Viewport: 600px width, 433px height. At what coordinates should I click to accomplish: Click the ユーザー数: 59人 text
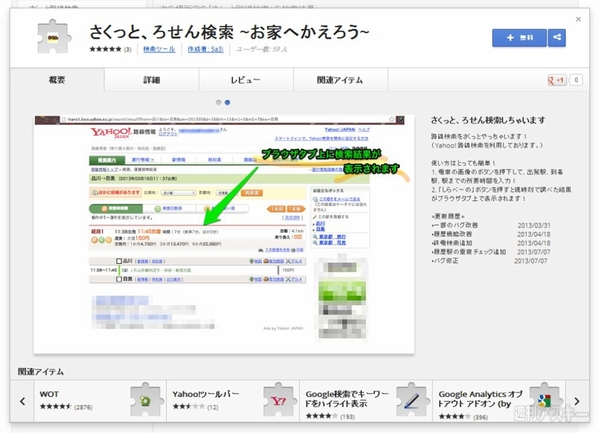(261, 49)
